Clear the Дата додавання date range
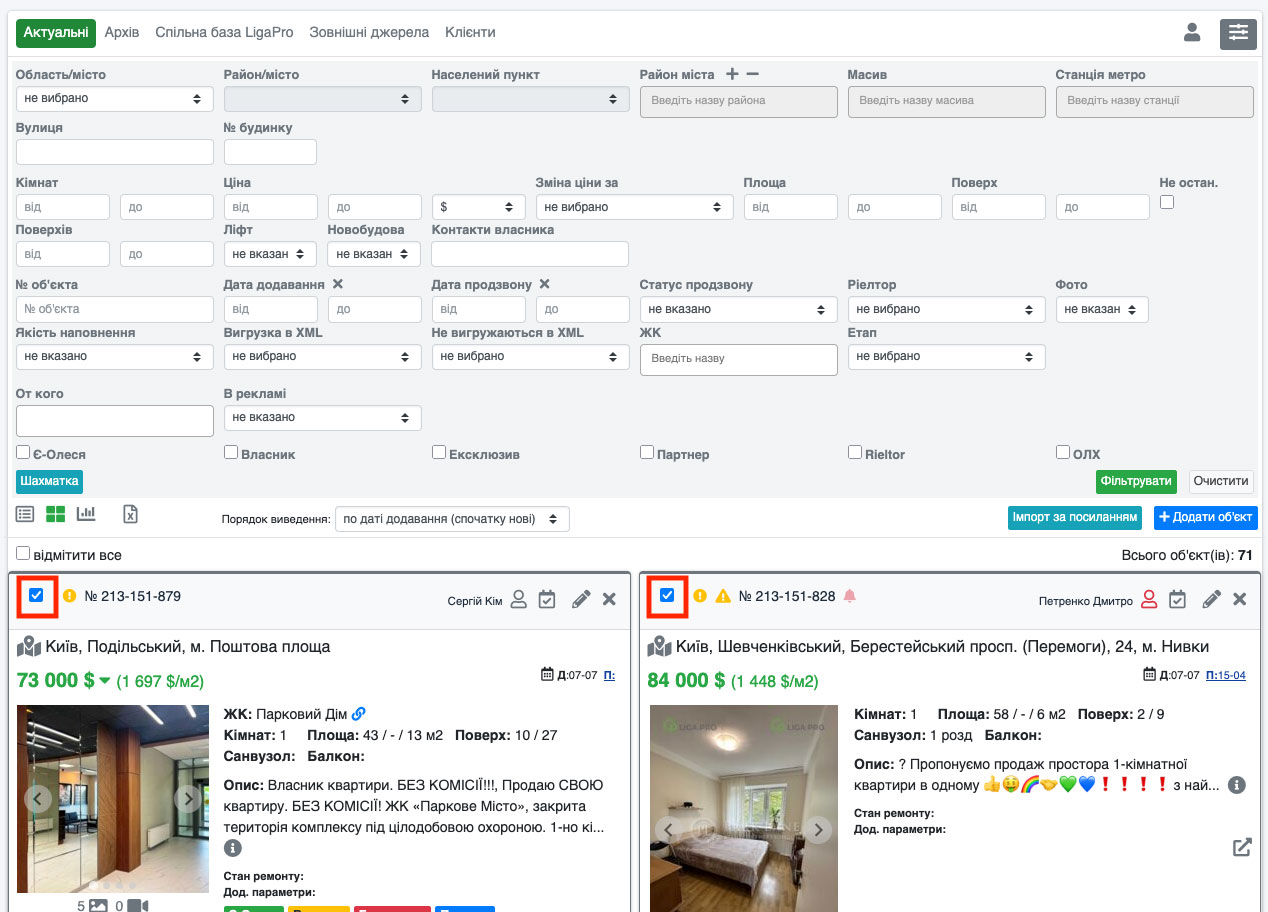1268x912 pixels. [338, 284]
